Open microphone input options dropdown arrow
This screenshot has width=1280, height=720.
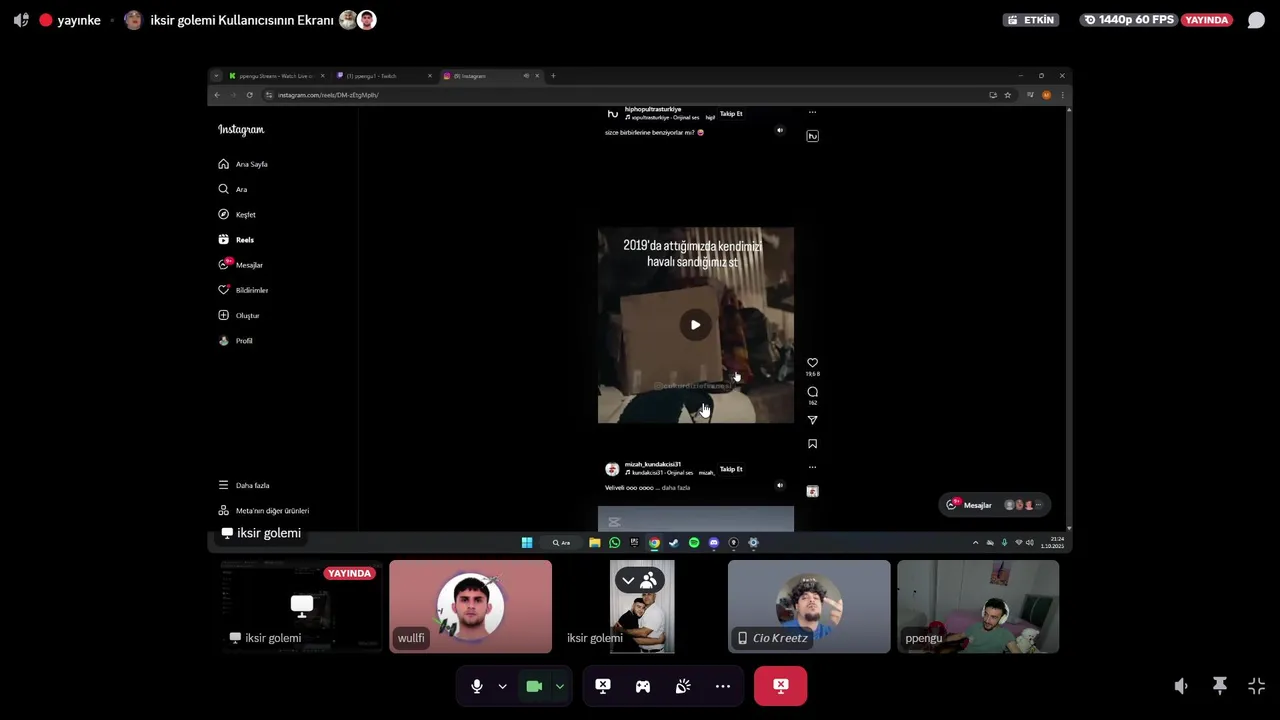pos(502,686)
